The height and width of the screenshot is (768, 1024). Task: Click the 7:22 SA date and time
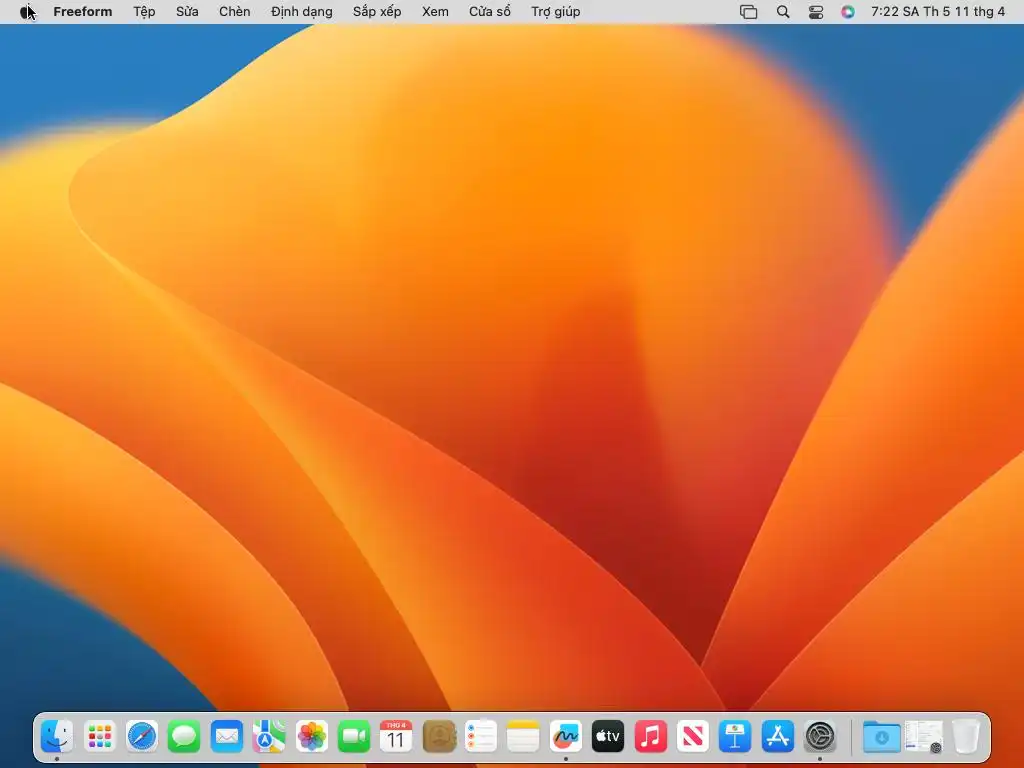pyautogui.click(x=938, y=12)
